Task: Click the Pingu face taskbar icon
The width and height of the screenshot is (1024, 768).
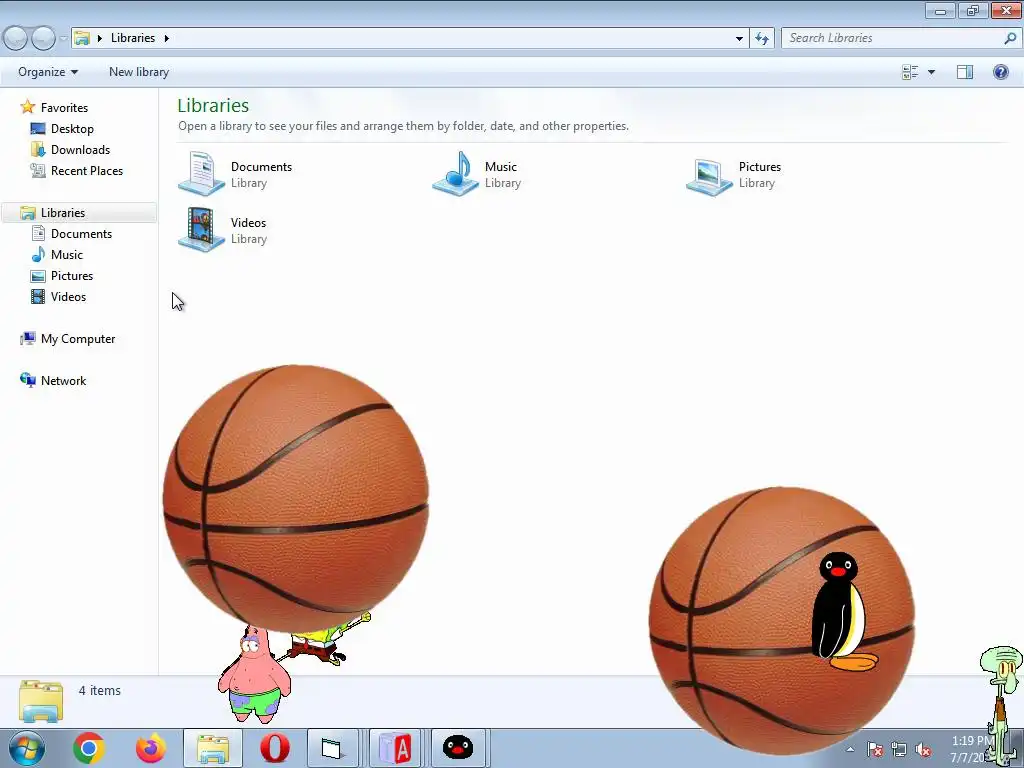Action: (458, 748)
